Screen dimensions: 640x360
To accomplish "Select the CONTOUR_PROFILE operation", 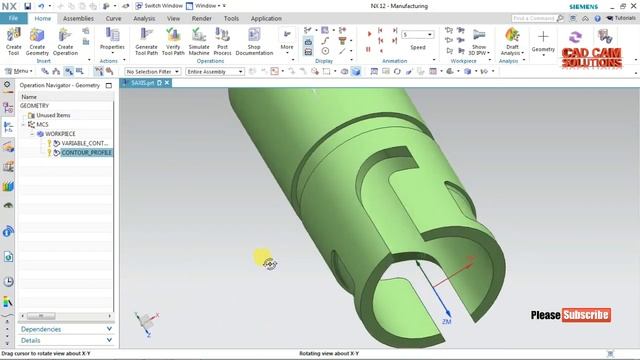I will (x=87, y=153).
